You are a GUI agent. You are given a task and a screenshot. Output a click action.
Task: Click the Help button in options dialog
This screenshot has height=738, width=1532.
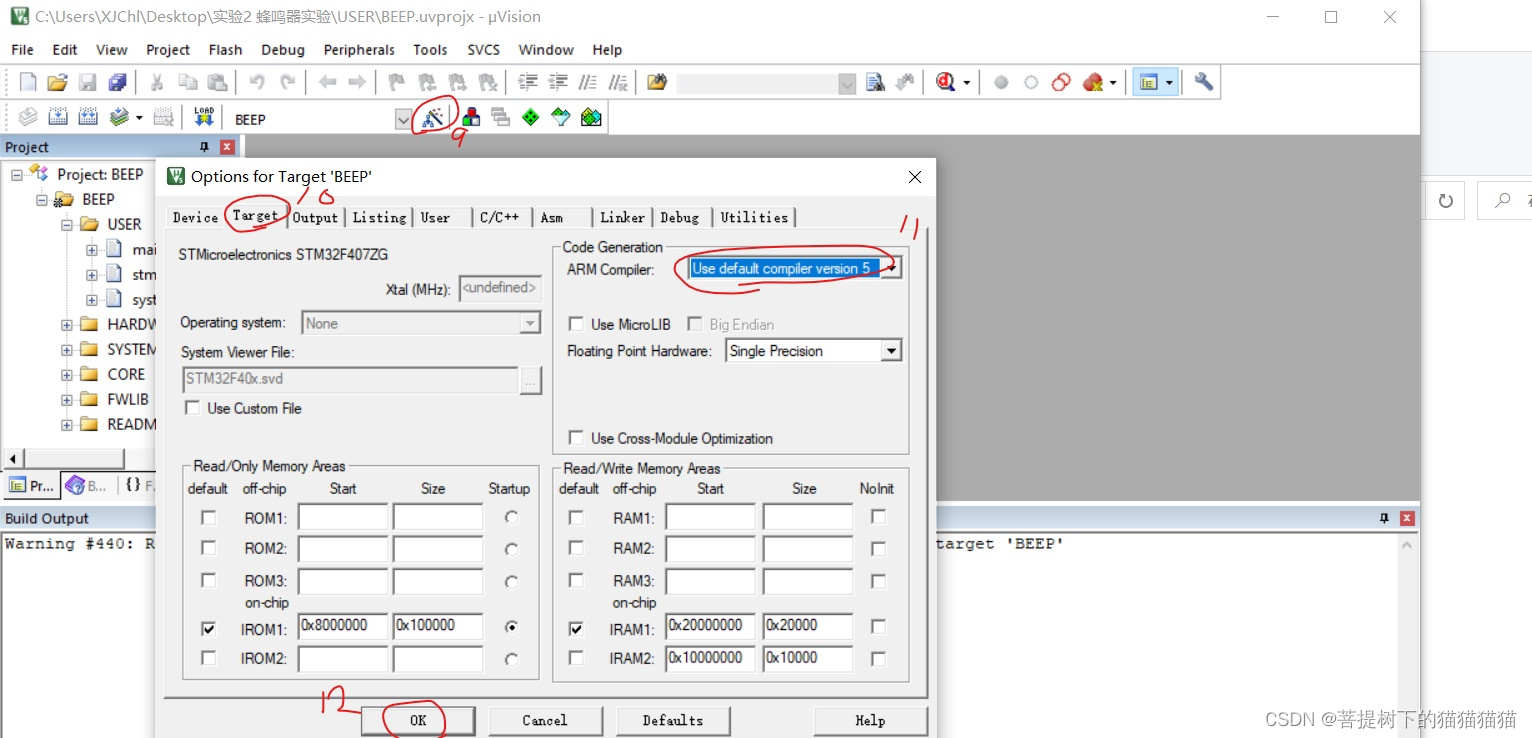coord(870,720)
